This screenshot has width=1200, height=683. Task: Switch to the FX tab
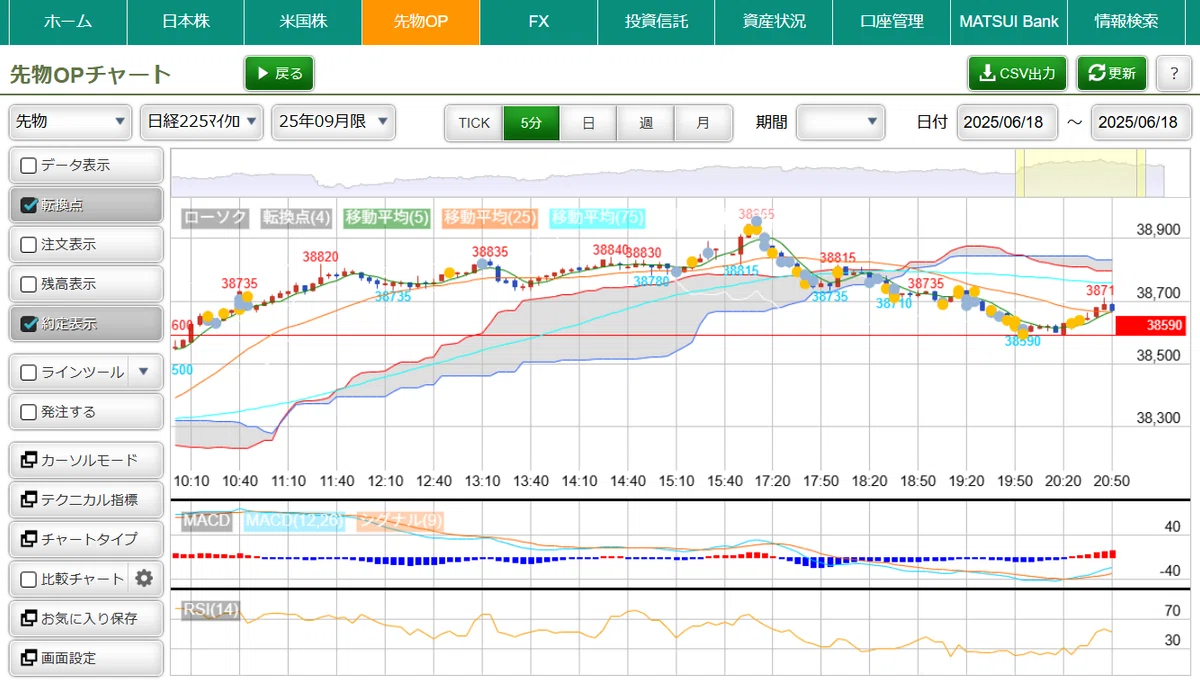(538, 21)
